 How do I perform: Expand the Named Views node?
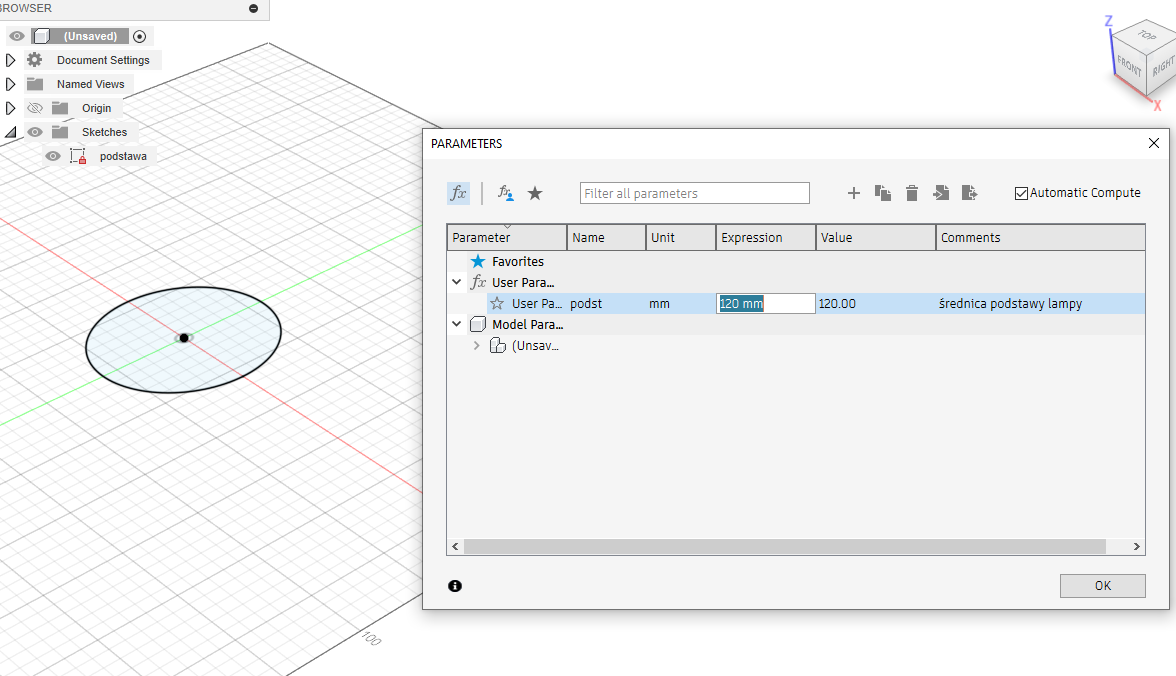[10, 84]
